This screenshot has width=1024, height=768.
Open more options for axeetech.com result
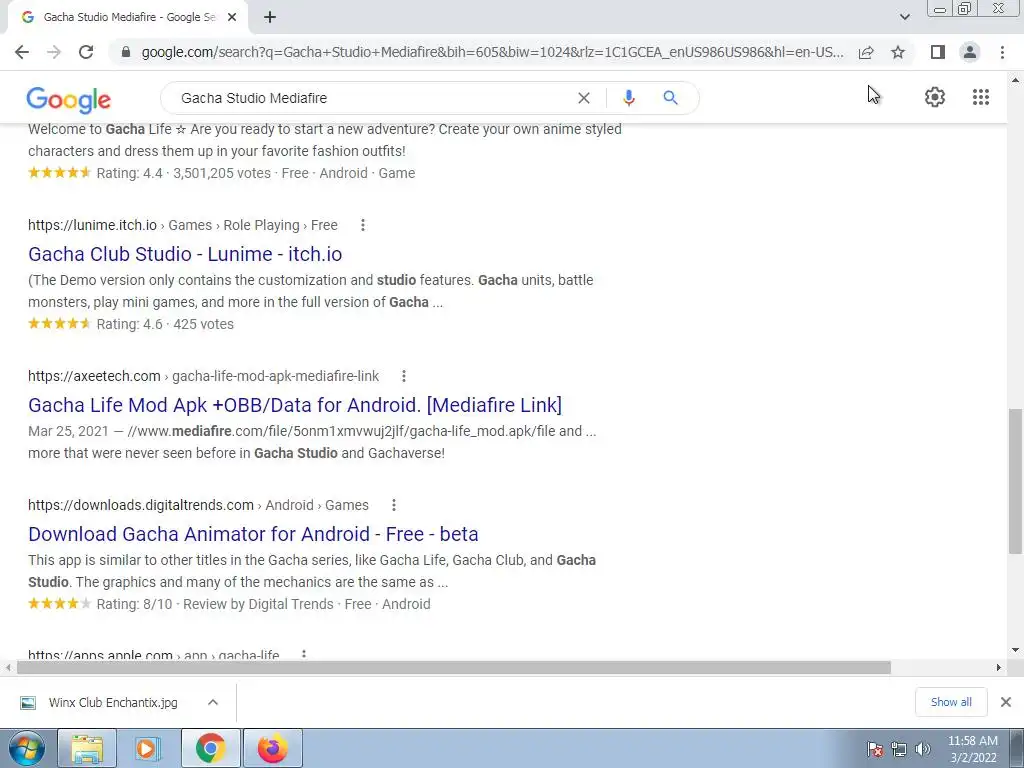point(404,376)
